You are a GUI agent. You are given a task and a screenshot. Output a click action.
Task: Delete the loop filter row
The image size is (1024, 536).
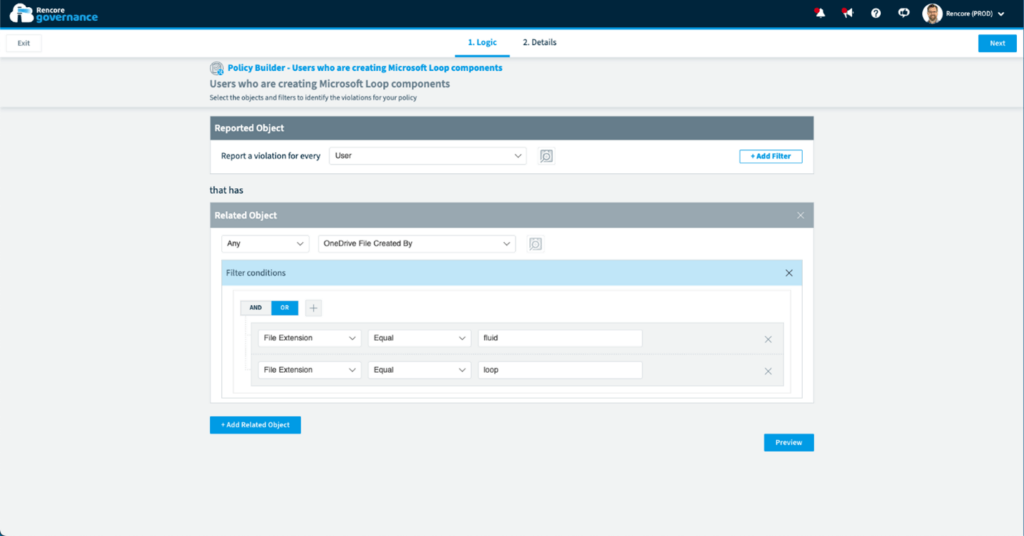tap(768, 371)
